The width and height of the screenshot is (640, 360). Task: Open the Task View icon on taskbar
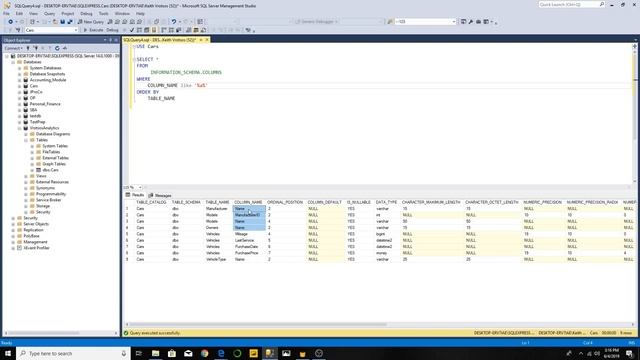click(x=139, y=353)
